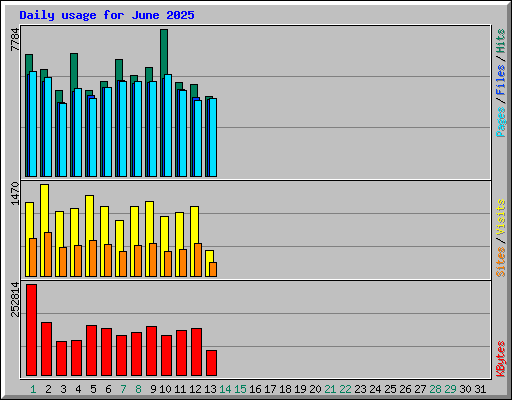Click the orange "Sites" legend label
The width and height of the screenshot is (512, 400).
(501, 262)
